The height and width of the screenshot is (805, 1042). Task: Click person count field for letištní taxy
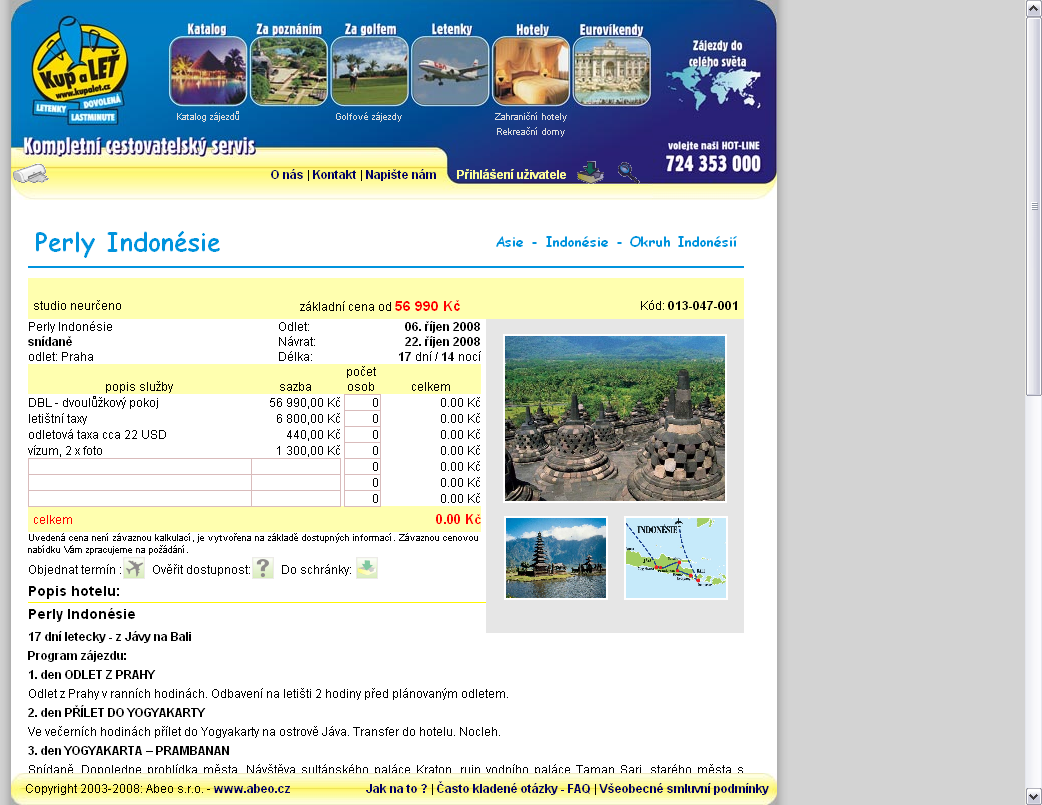coord(362,419)
